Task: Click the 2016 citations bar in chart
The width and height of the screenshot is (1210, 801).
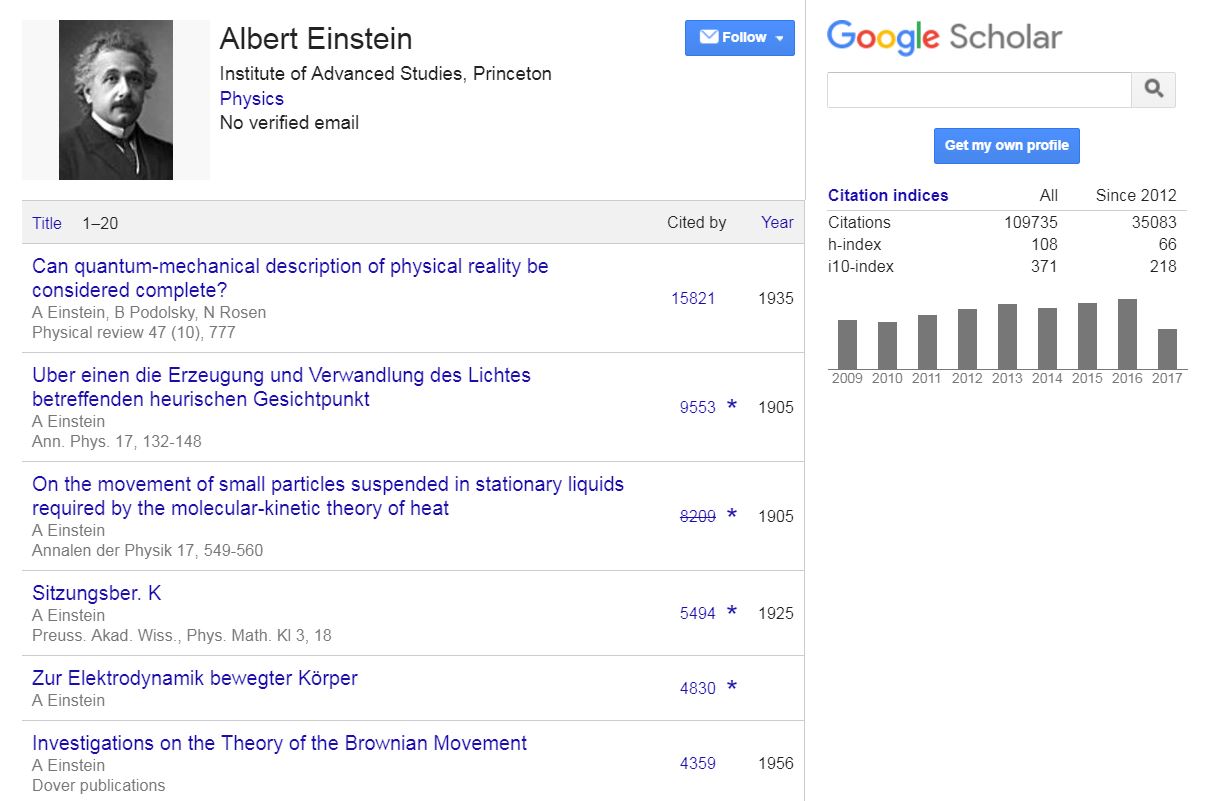Action: click(1127, 334)
